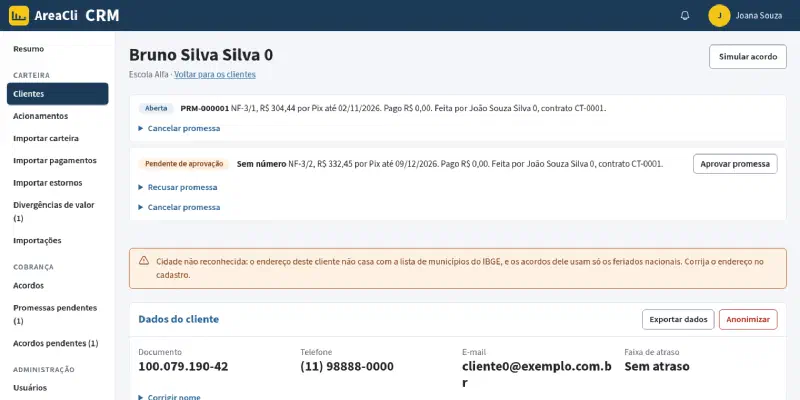The image size is (800, 400).
Task: Click Simular acordo button
Action: 747,57
